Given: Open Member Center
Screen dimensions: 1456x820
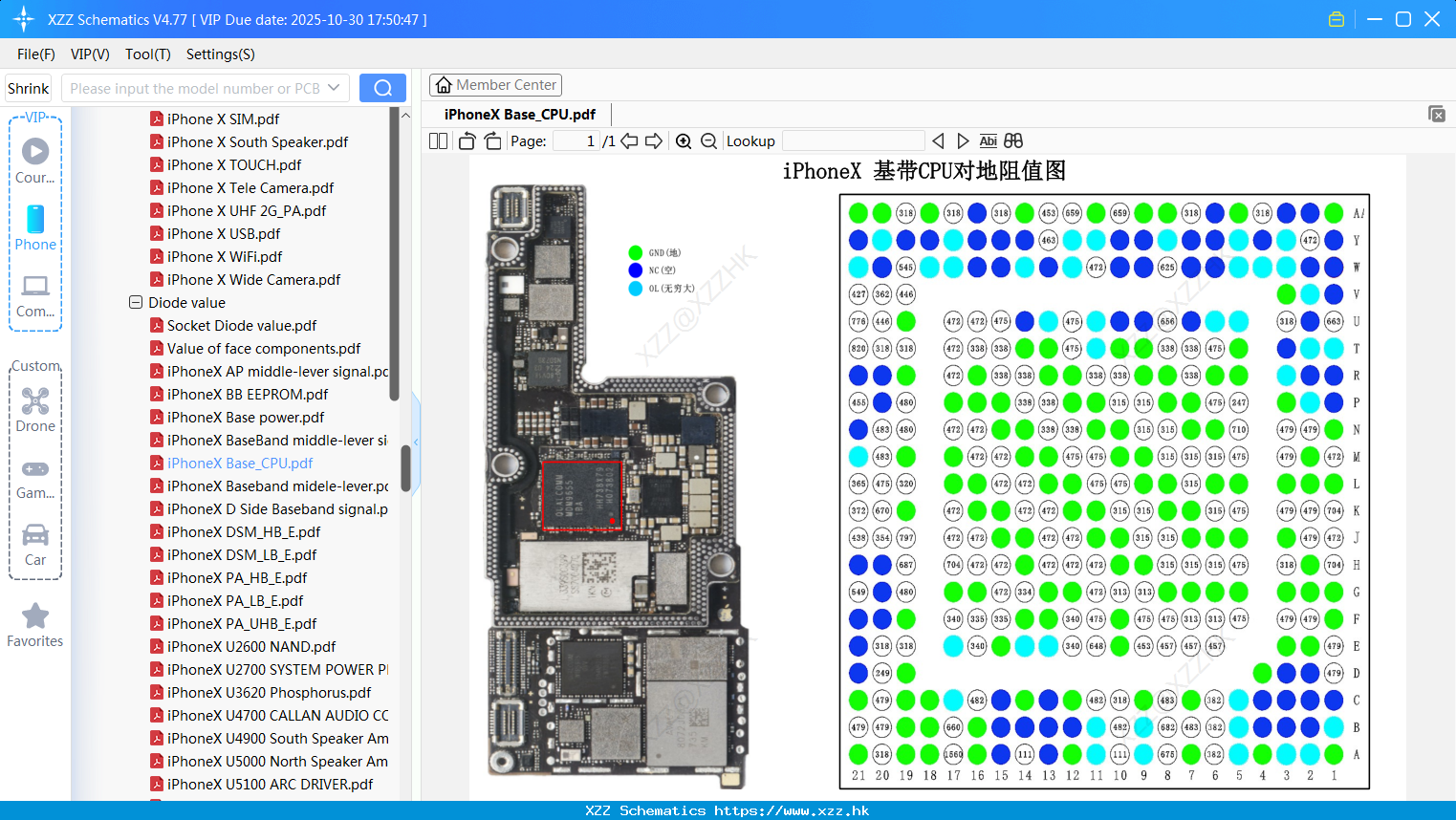Looking at the screenshot, I should pyautogui.click(x=495, y=85).
